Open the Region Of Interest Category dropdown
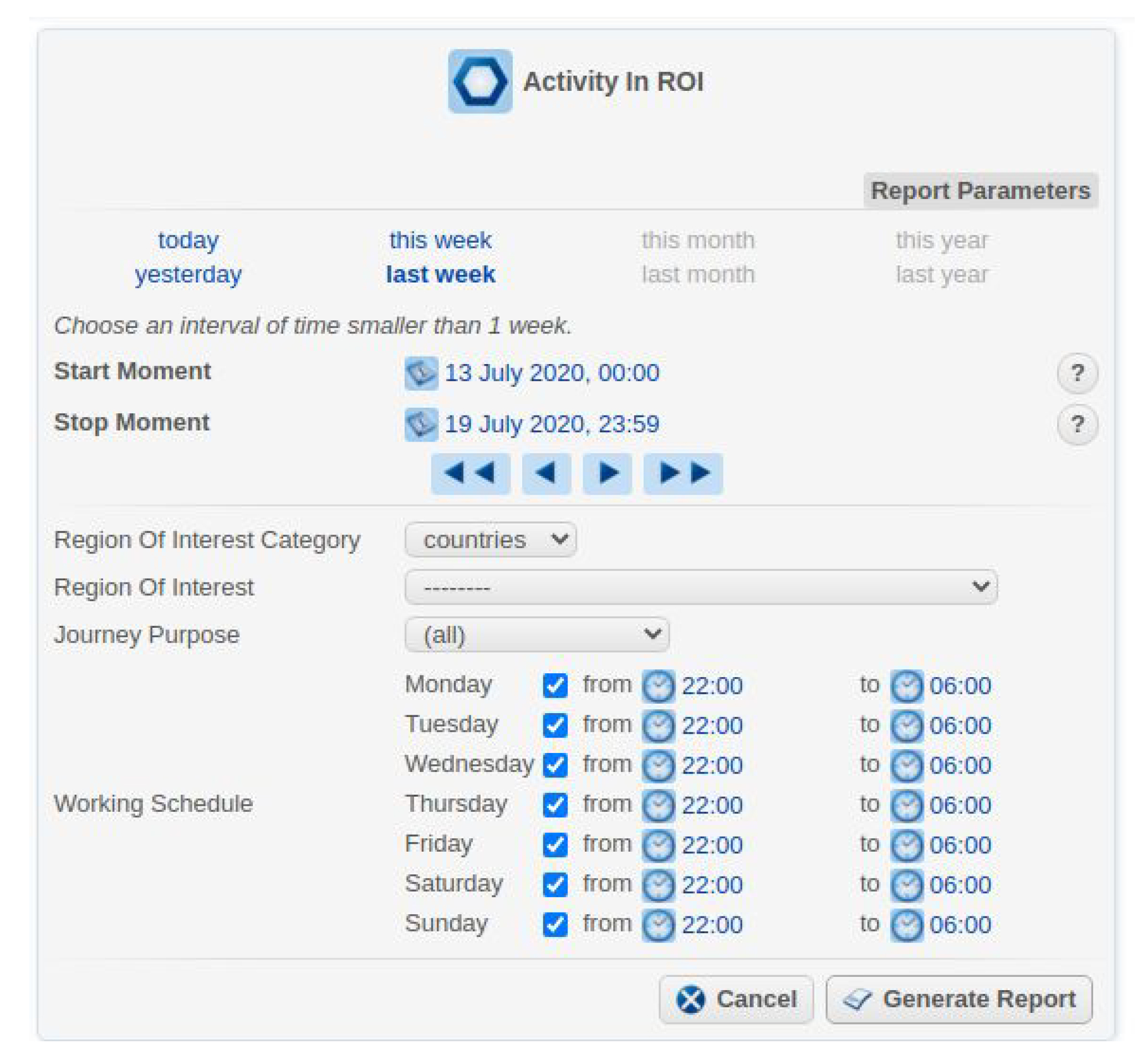 point(490,540)
